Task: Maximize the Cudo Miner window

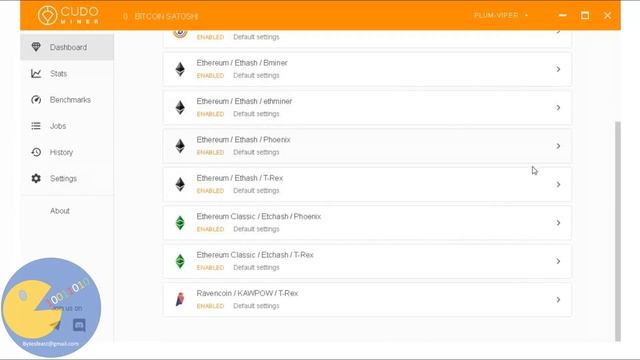Action: coord(585,16)
